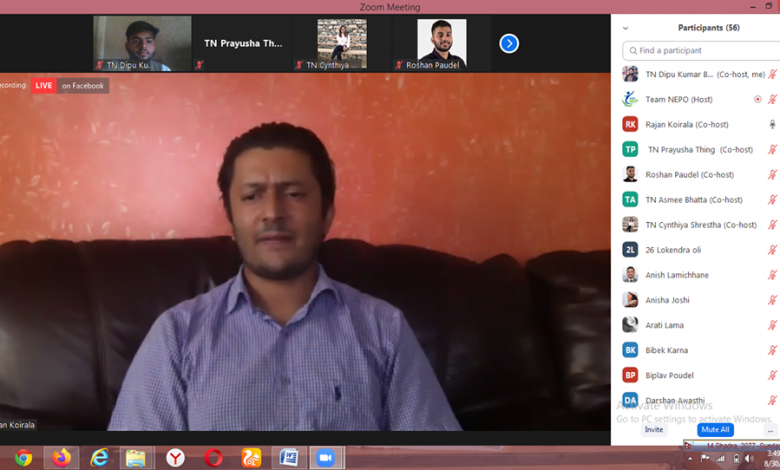Click the next arrow in the video strip
This screenshot has height=470, width=780.
509,43
